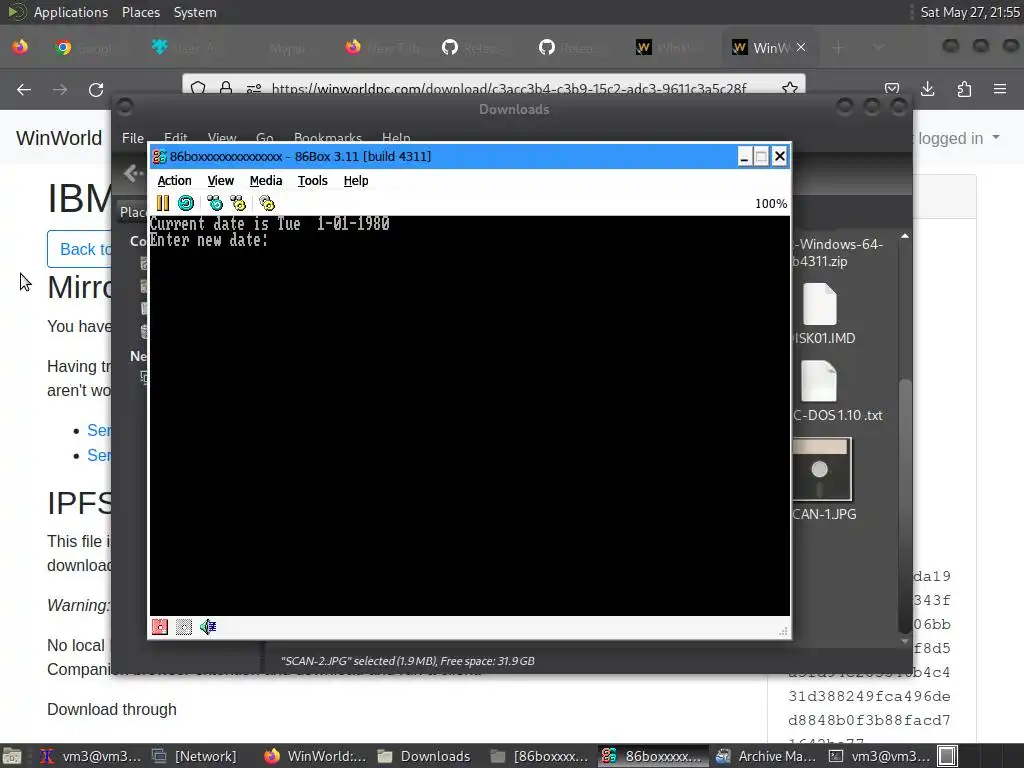This screenshot has width=1024, height=768.
Task: Click the 86Box emulated screen area
Action: coord(470,415)
